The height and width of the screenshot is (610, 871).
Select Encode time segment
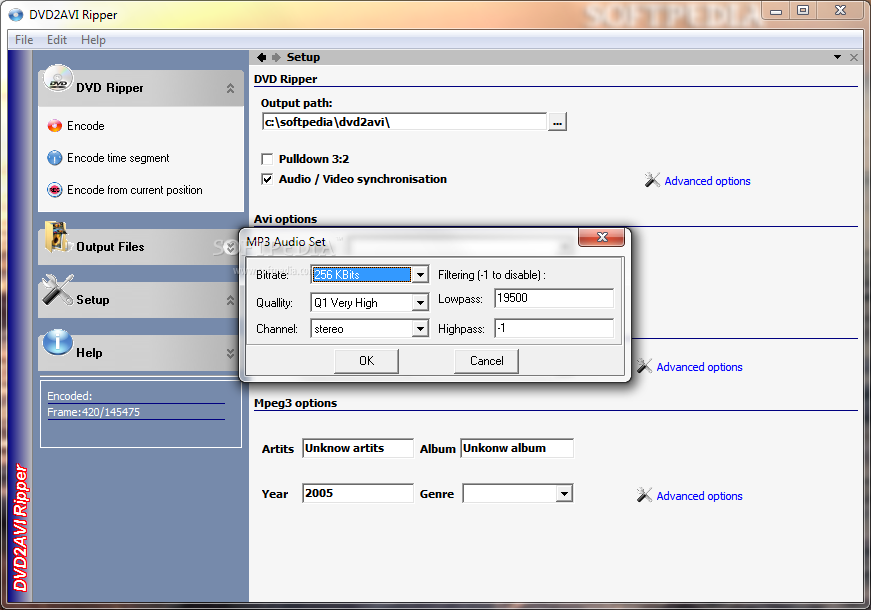[x=118, y=158]
